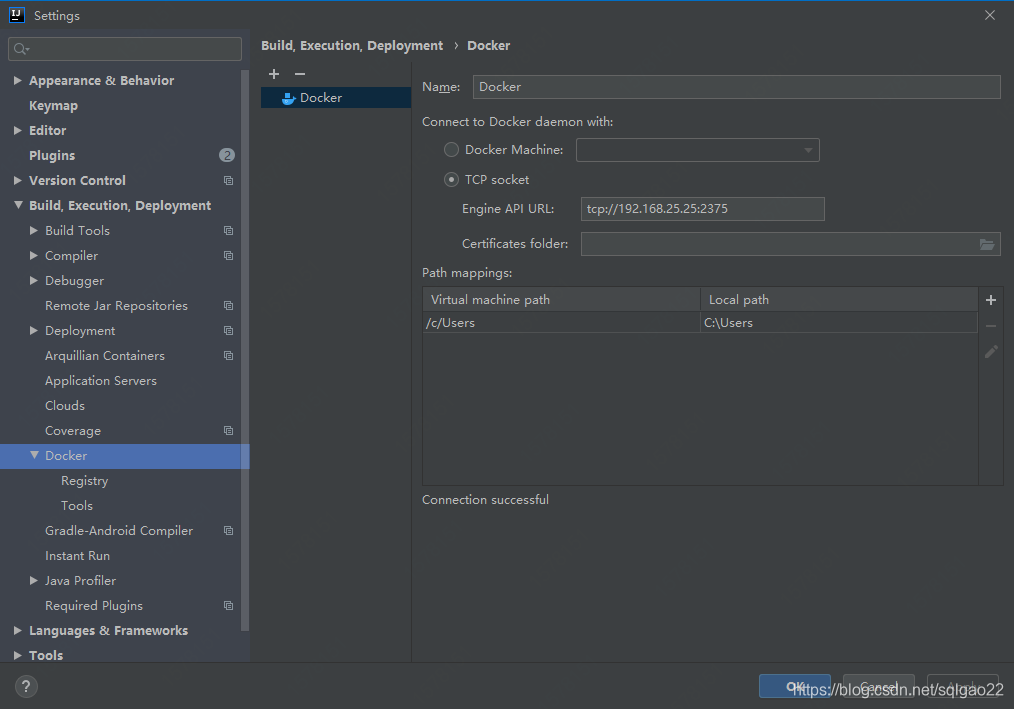The height and width of the screenshot is (709, 1014).
Task: Add a new Docker configuration with plus icon
Action: [274, 74]
